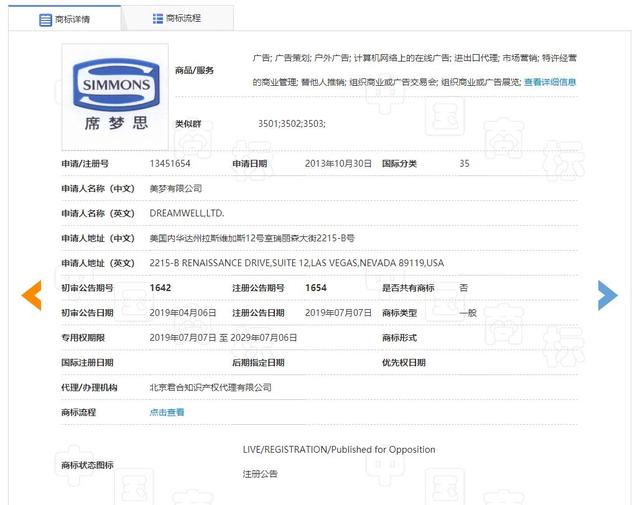The width and height of the screenshot is (640, 505).
Task: Select shared trademark value 否
Action: tap(463, 288)
